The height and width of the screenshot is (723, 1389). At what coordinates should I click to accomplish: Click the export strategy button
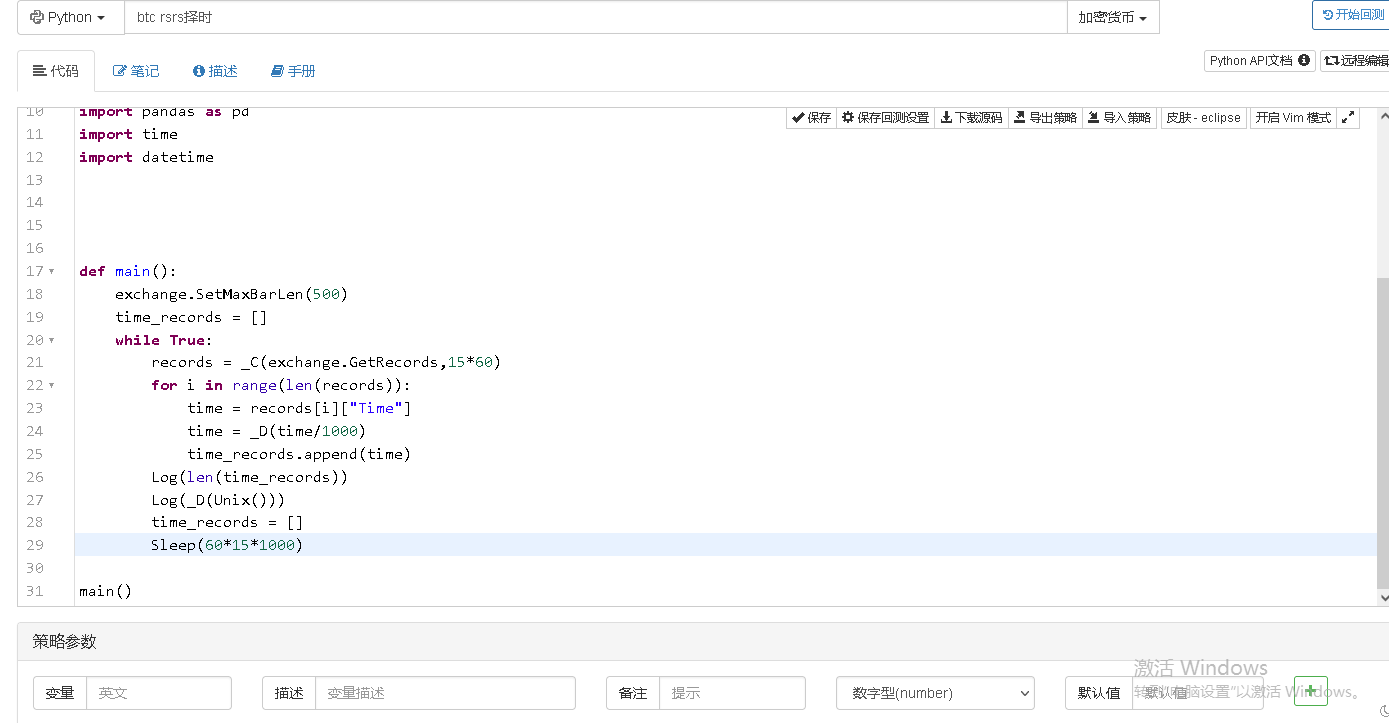(1045, 118)
